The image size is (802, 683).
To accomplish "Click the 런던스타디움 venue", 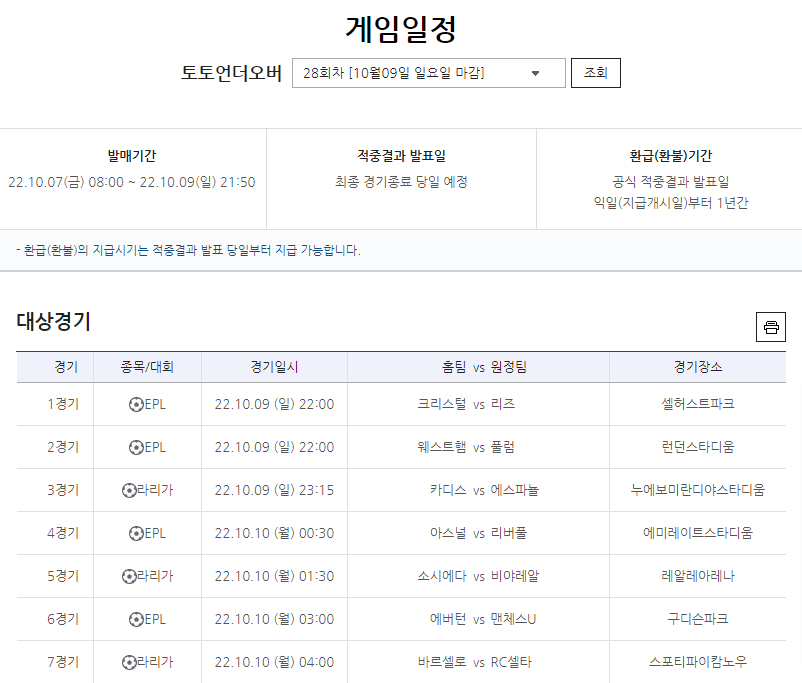I will point(698,447).
